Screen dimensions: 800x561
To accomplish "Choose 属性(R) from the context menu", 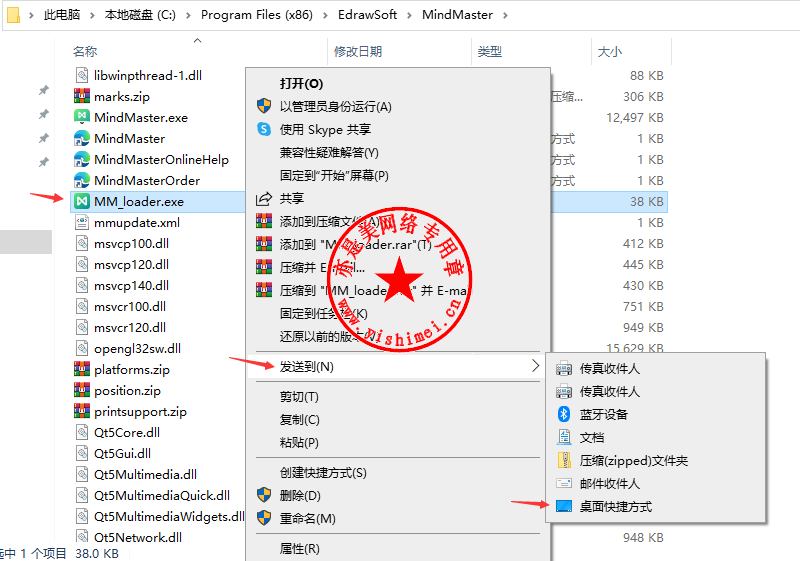I will click(x=299, y=549).
